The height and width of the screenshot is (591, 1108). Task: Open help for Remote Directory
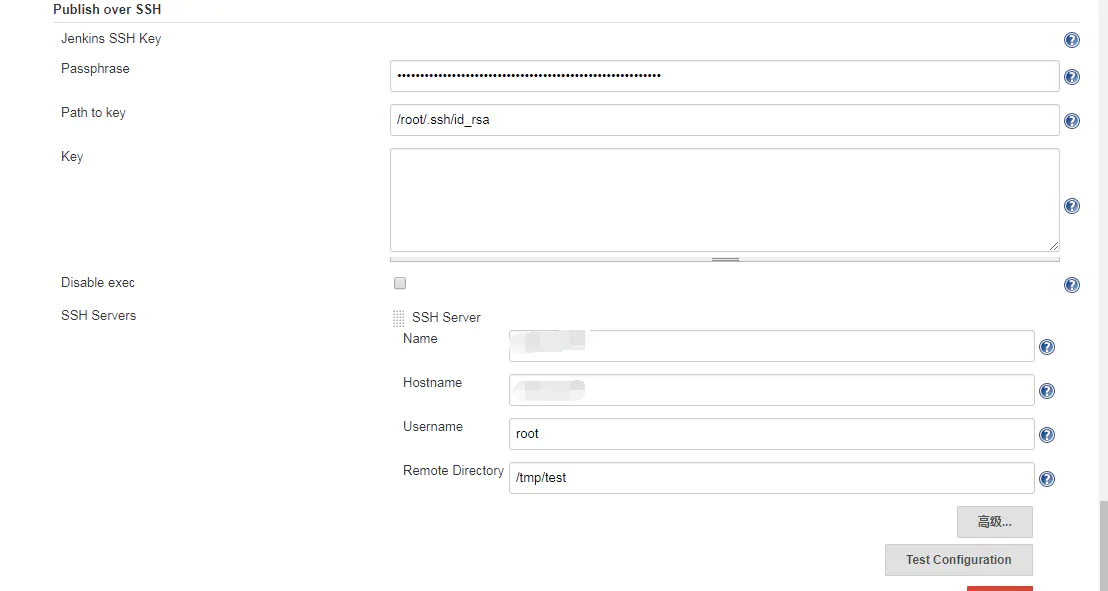point(1047,479)
